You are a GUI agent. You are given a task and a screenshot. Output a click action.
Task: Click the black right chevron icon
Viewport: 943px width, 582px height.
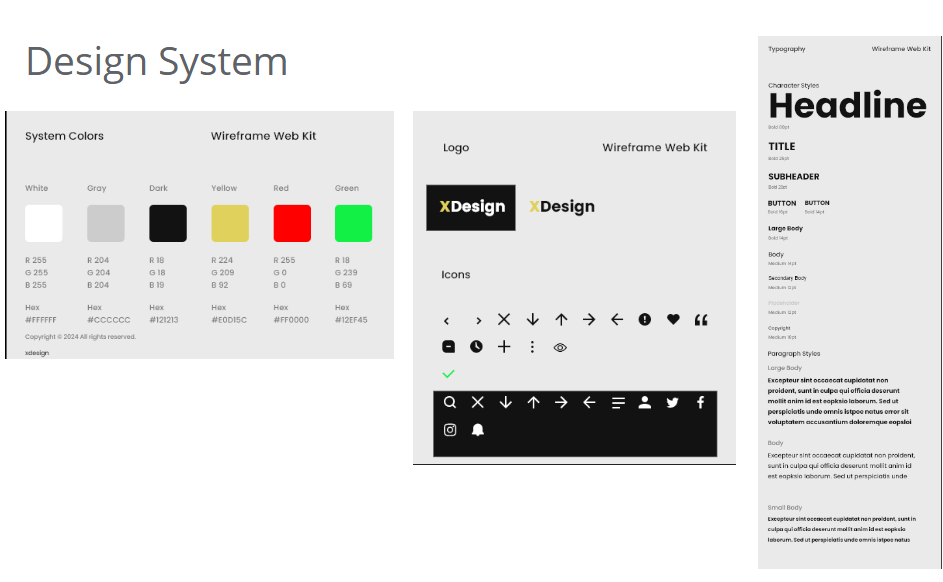(x=478, y=321)
